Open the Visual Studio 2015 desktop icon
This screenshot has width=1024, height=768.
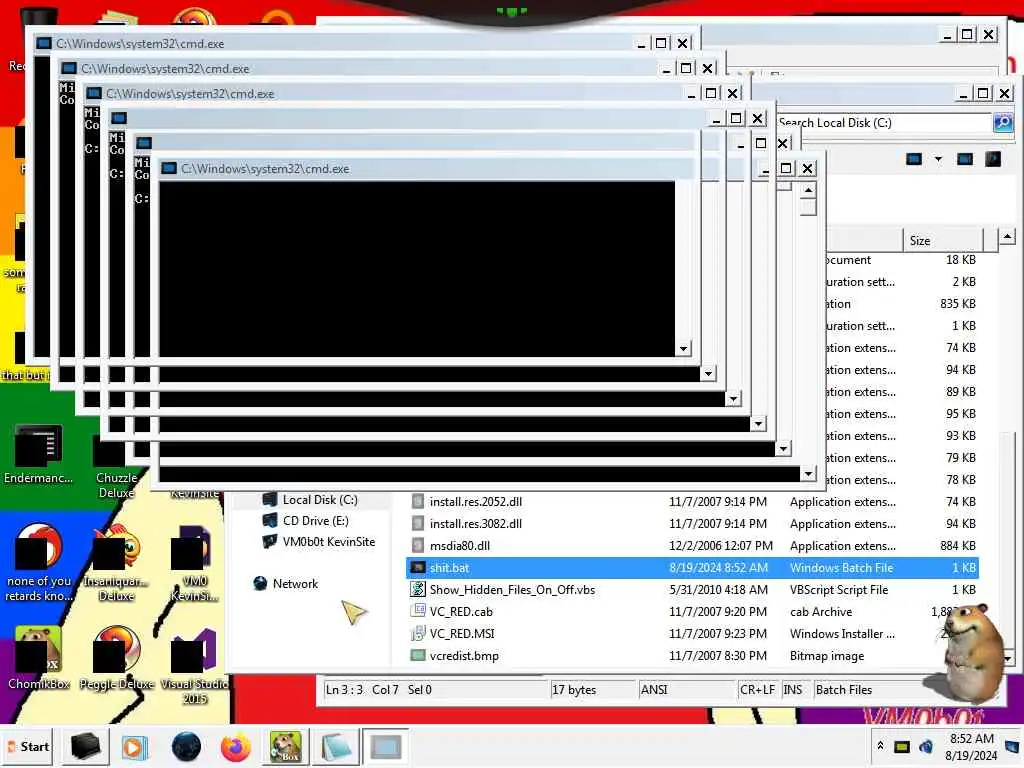(x=195, y=665)
